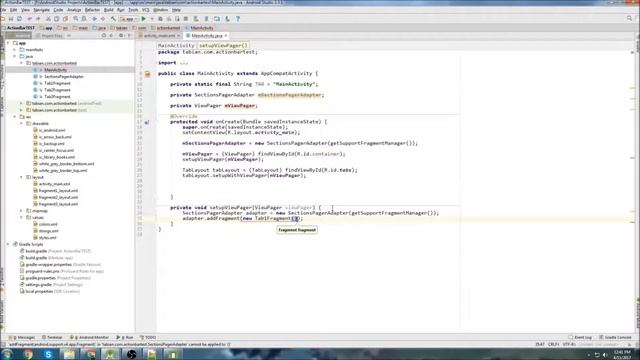
Task: Close the MainActivity.java tab
Action: (x=226, y=36)
